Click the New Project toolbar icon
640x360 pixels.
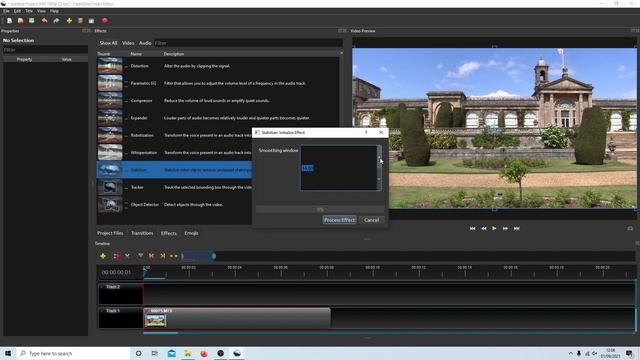click(9, 20)
